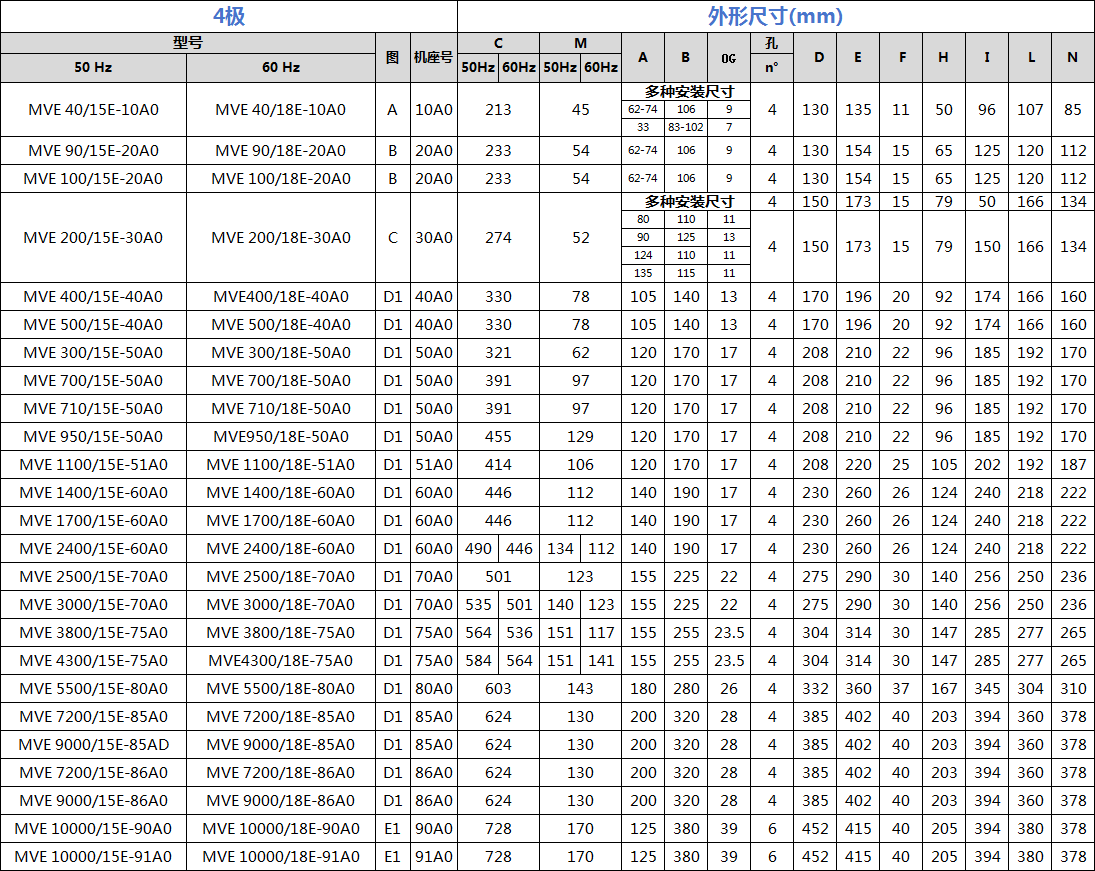Click model cell MVE 5500/15E-80A0
This screenshot has height=871, width=1095.
click(x=93, y=689)
